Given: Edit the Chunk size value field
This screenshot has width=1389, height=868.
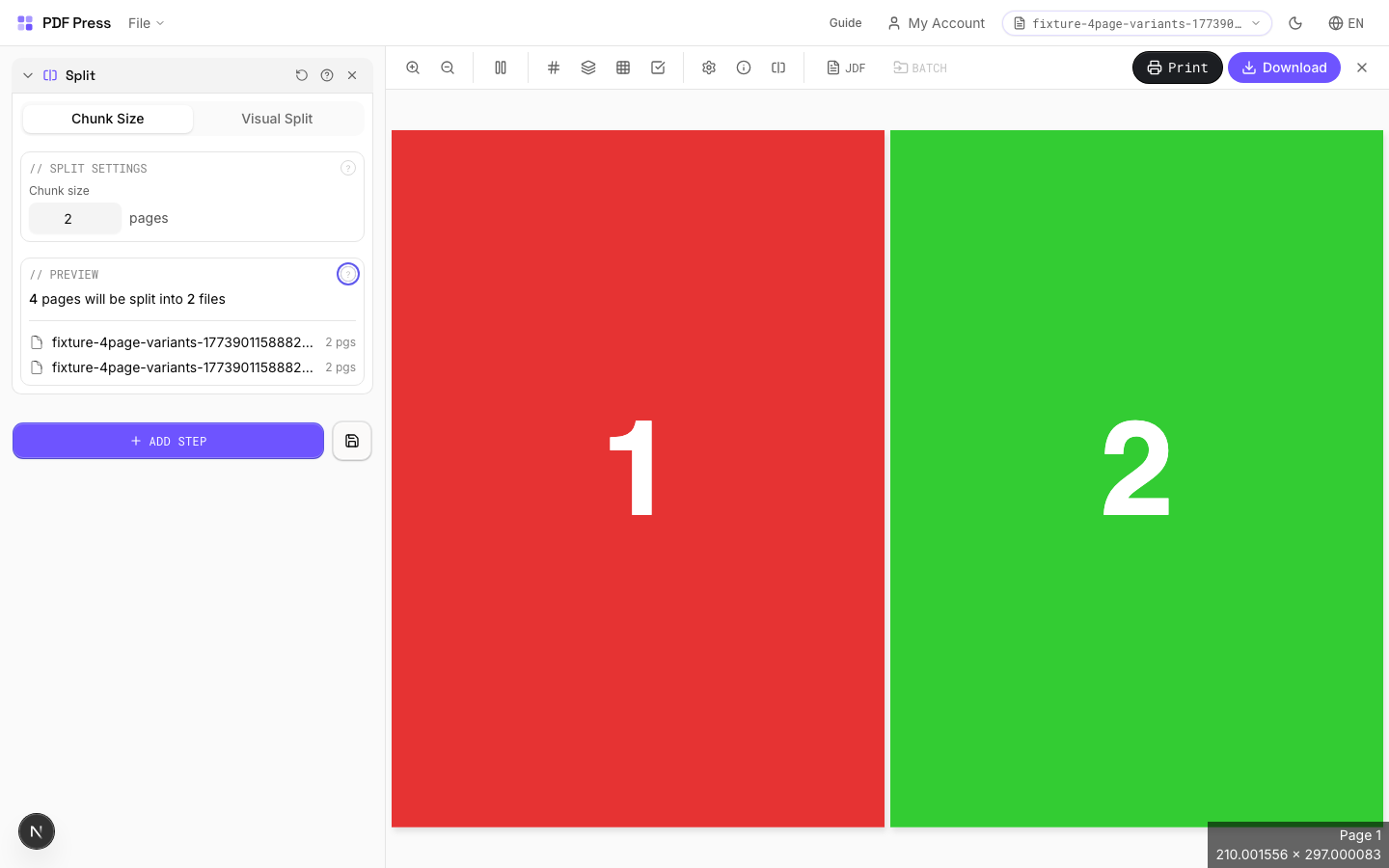Looking at the screenshot, I should (x=74, y=219).
